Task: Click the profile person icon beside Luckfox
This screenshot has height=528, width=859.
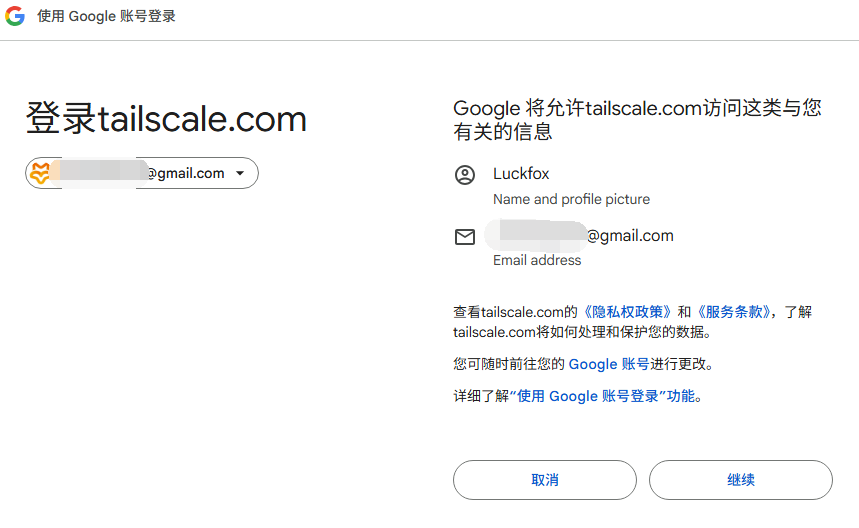Action: click(x=465, y=175)
